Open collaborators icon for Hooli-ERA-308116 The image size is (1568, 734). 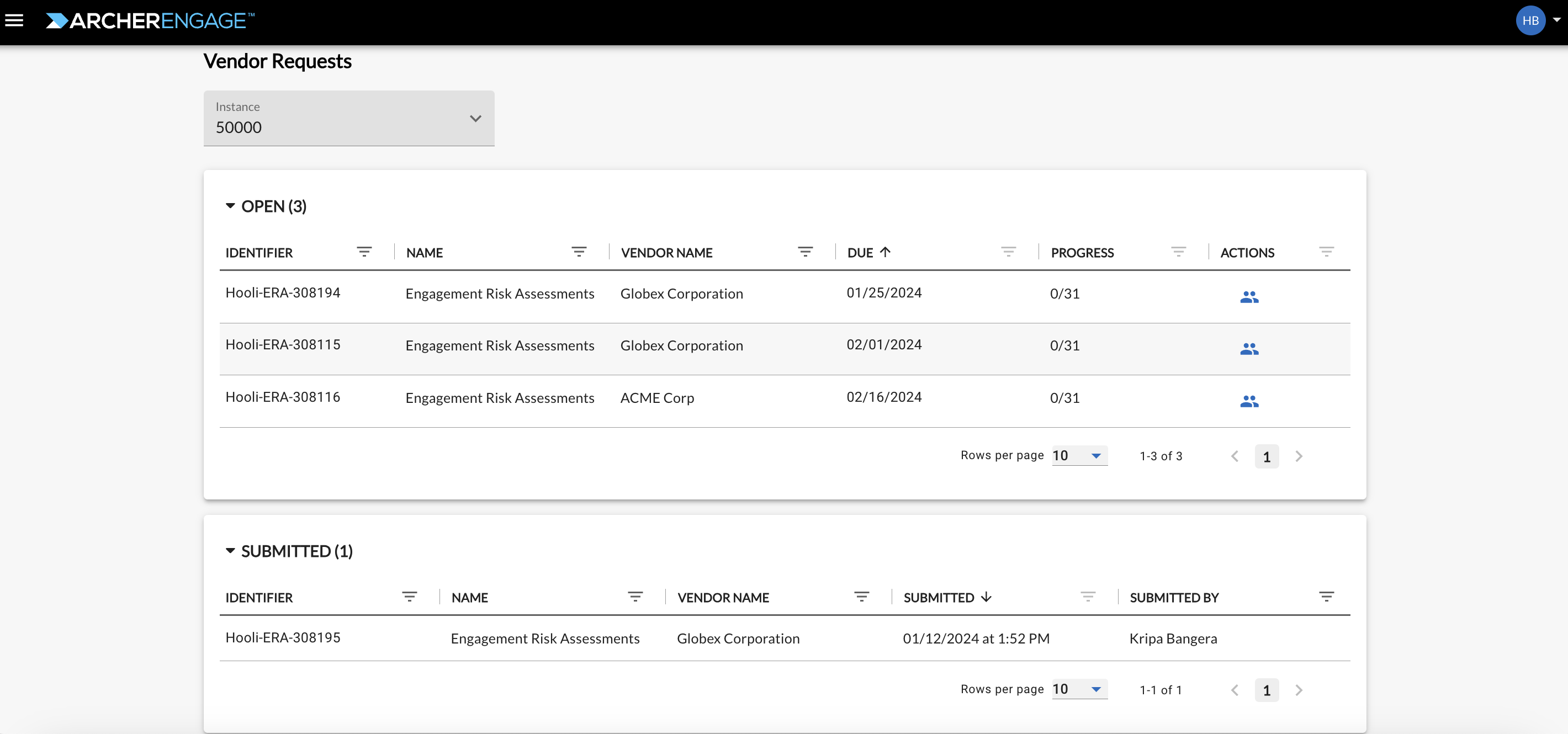click(1249, 401)
